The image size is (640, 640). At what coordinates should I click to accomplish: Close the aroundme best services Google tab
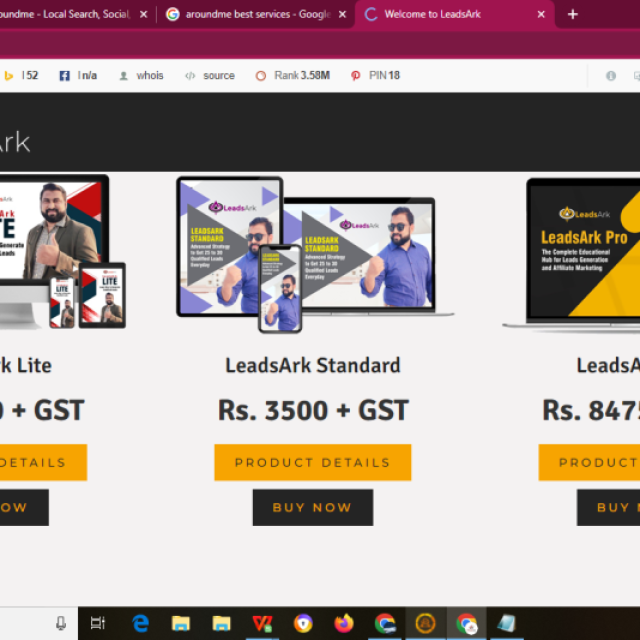point(342,14)
